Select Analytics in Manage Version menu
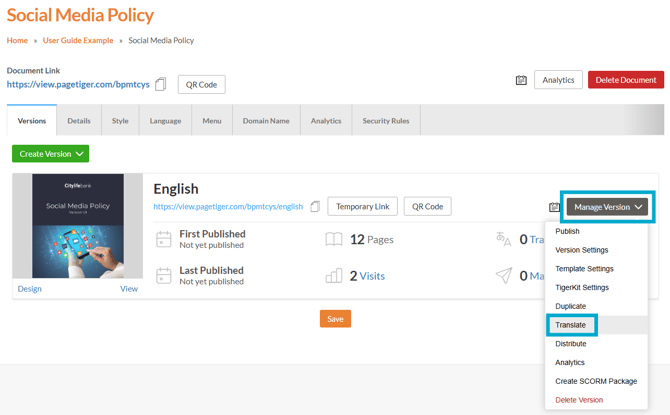 tap(597, 363)
